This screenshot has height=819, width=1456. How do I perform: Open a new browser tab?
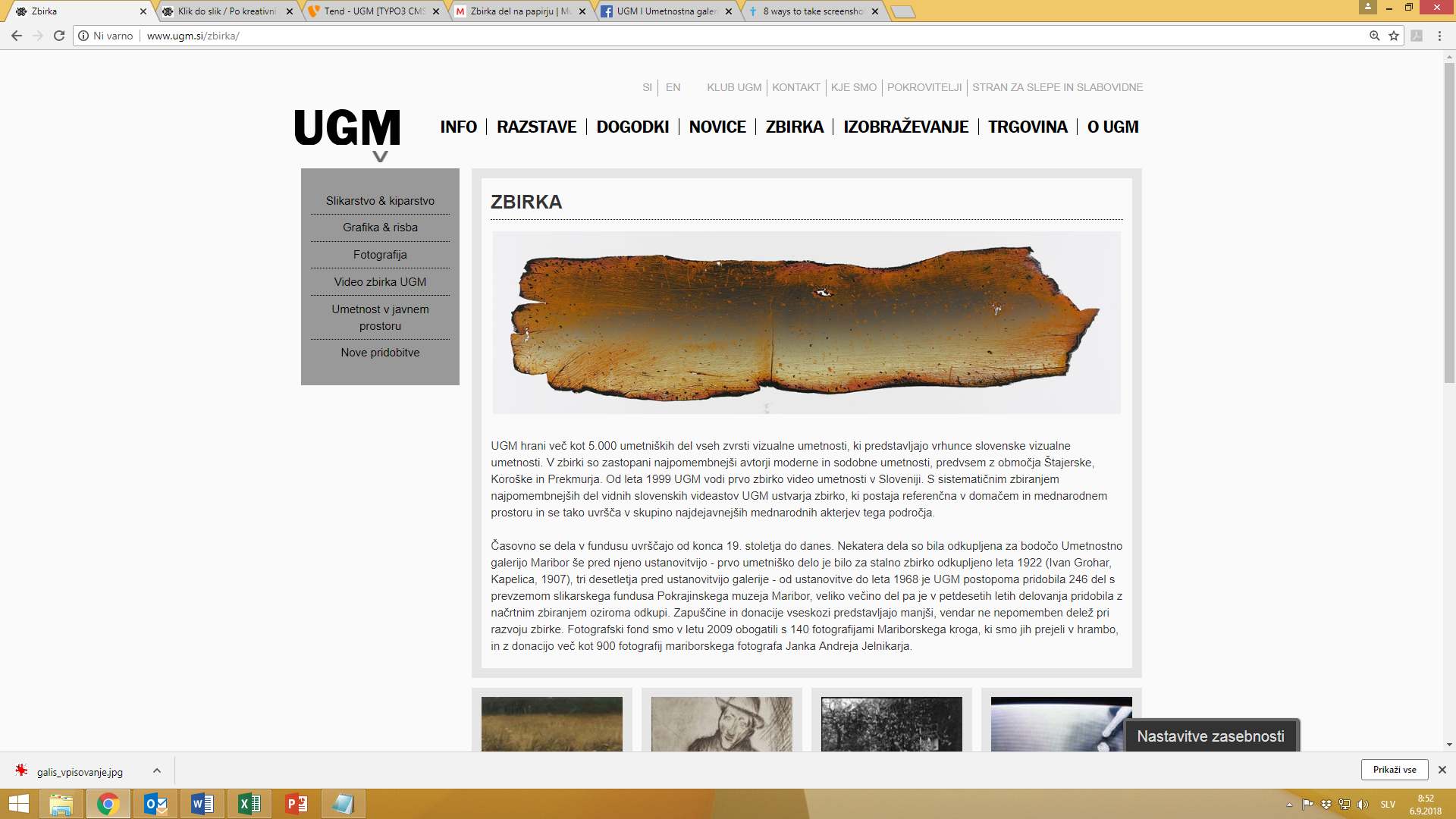(902, 11)
